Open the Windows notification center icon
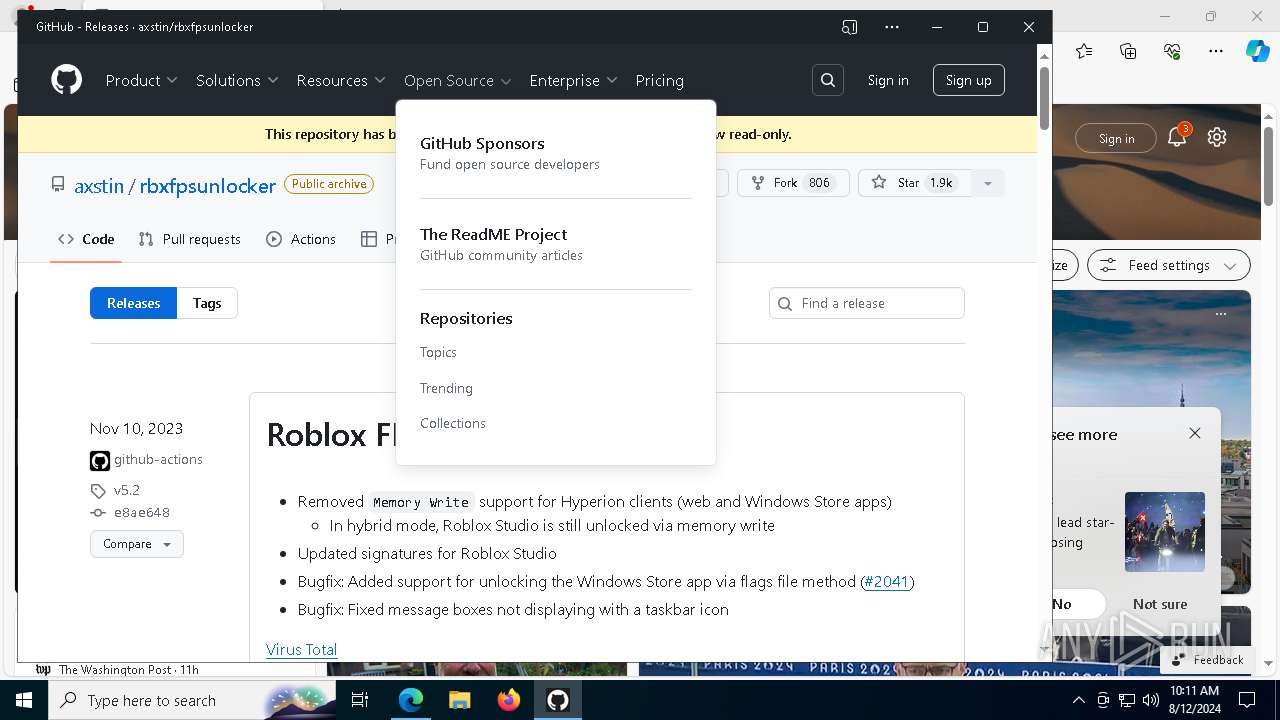This screenshot has width=1280, height=720. point(1247,700)
